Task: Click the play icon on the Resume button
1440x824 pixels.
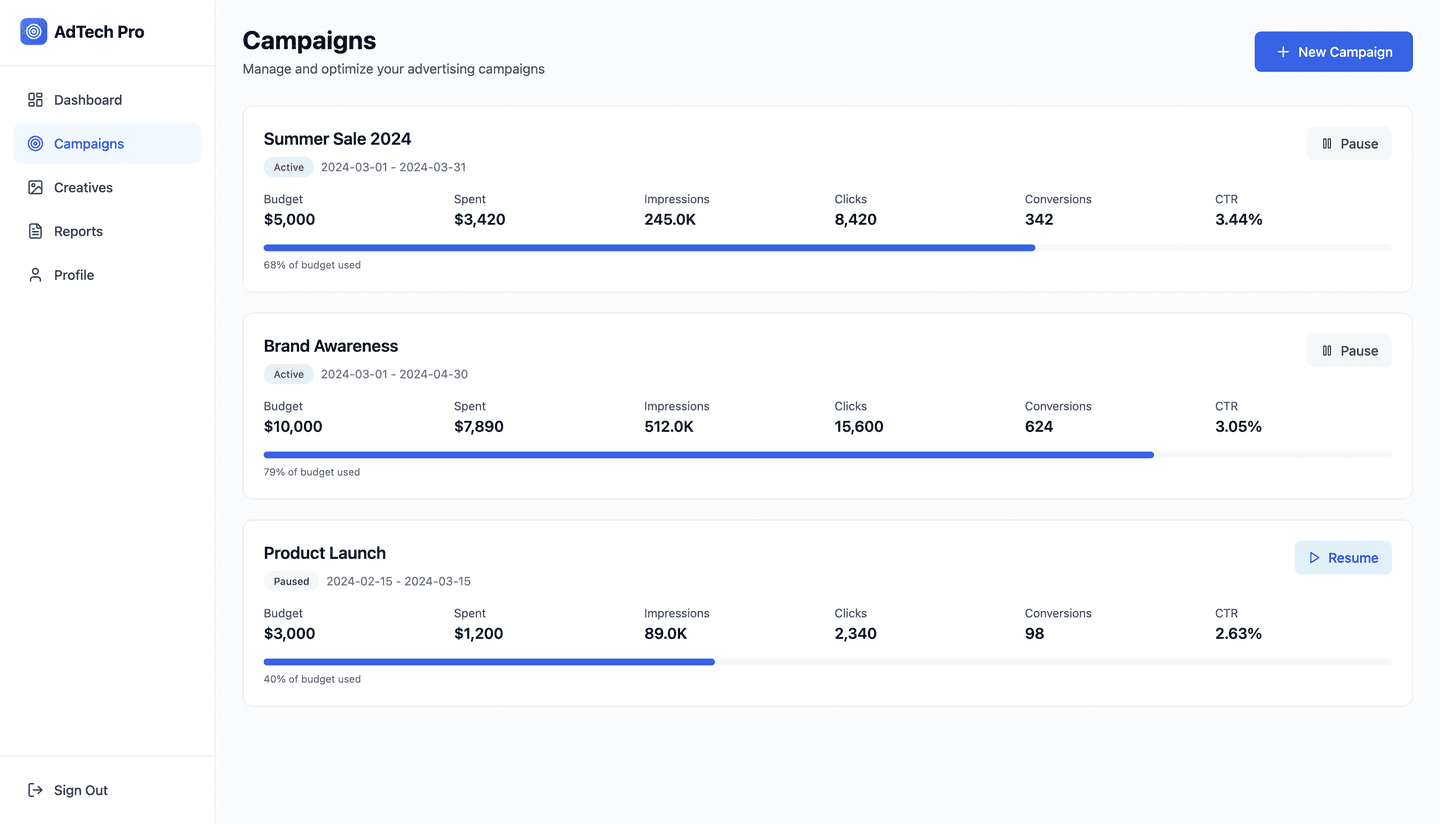Action: click(1315, 557)
